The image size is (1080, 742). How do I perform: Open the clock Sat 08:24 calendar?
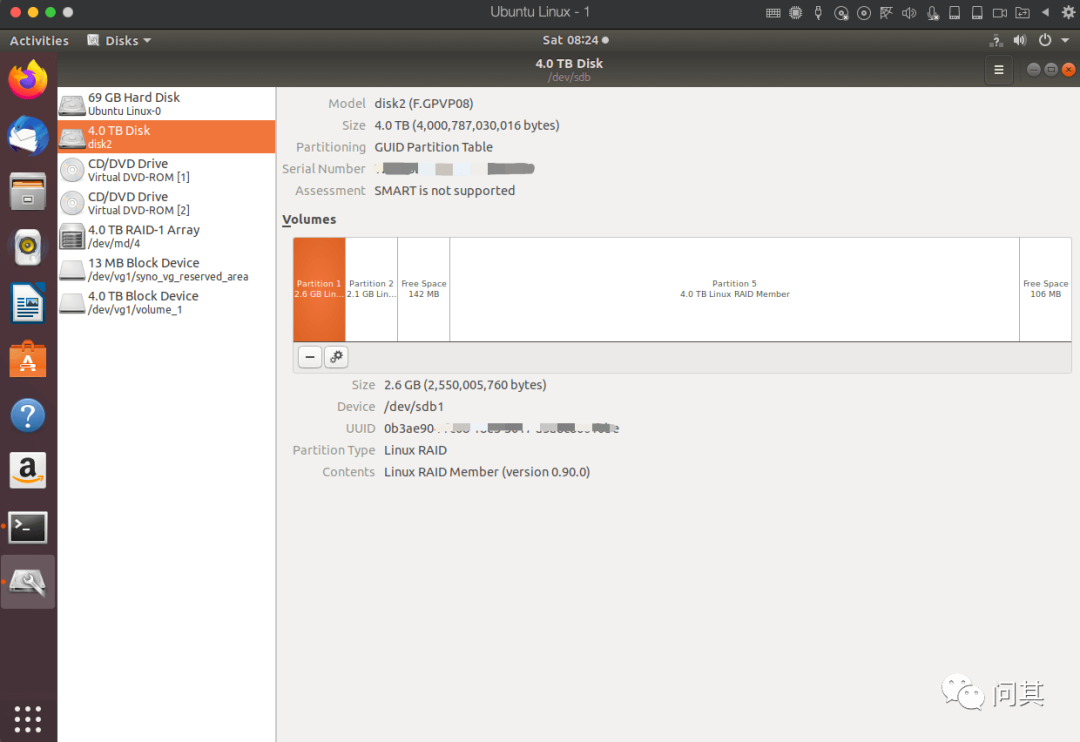pos(575,40)
